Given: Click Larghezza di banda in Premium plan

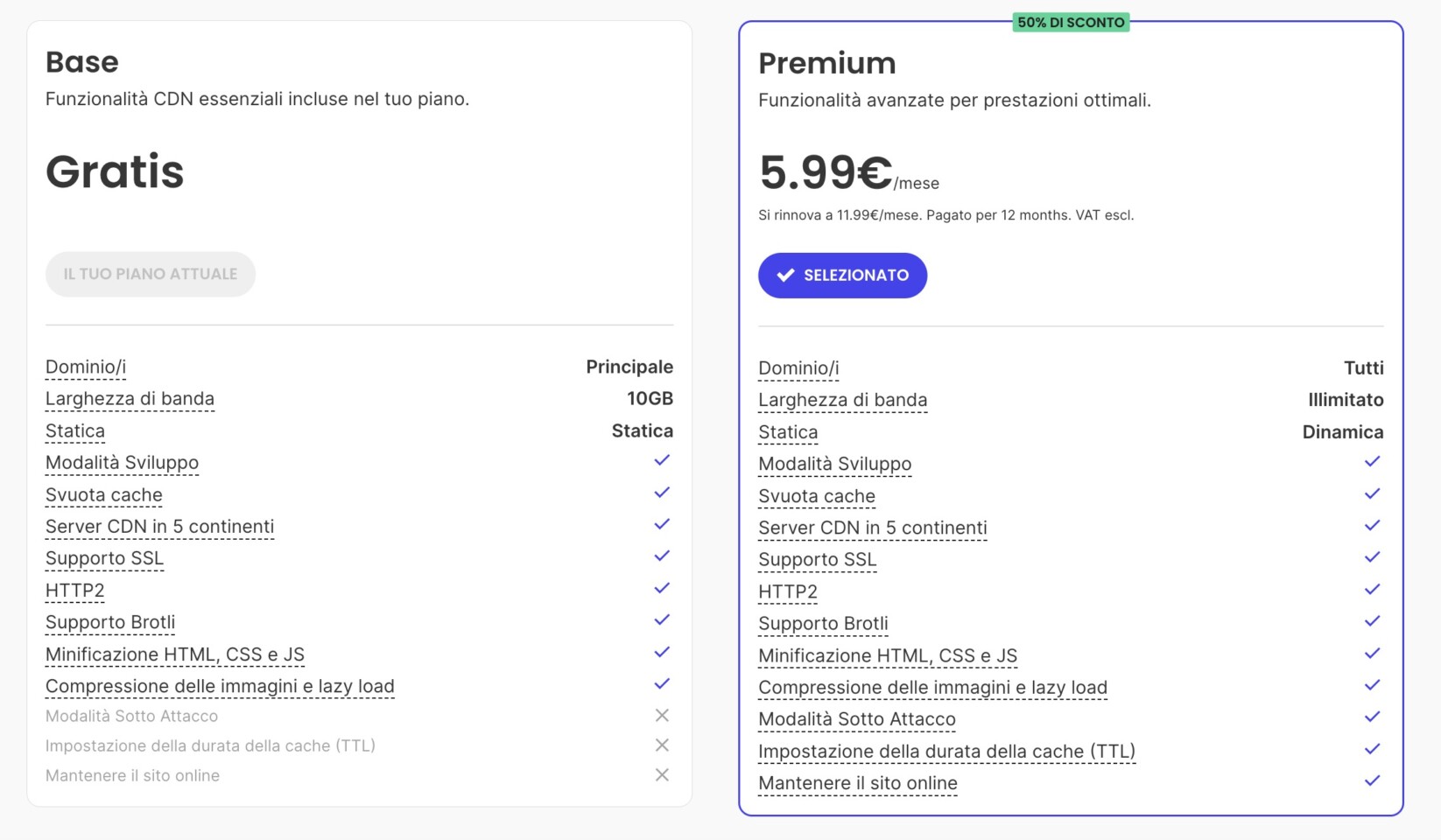Looking at the screenshot, I should (x=842, y=400).
